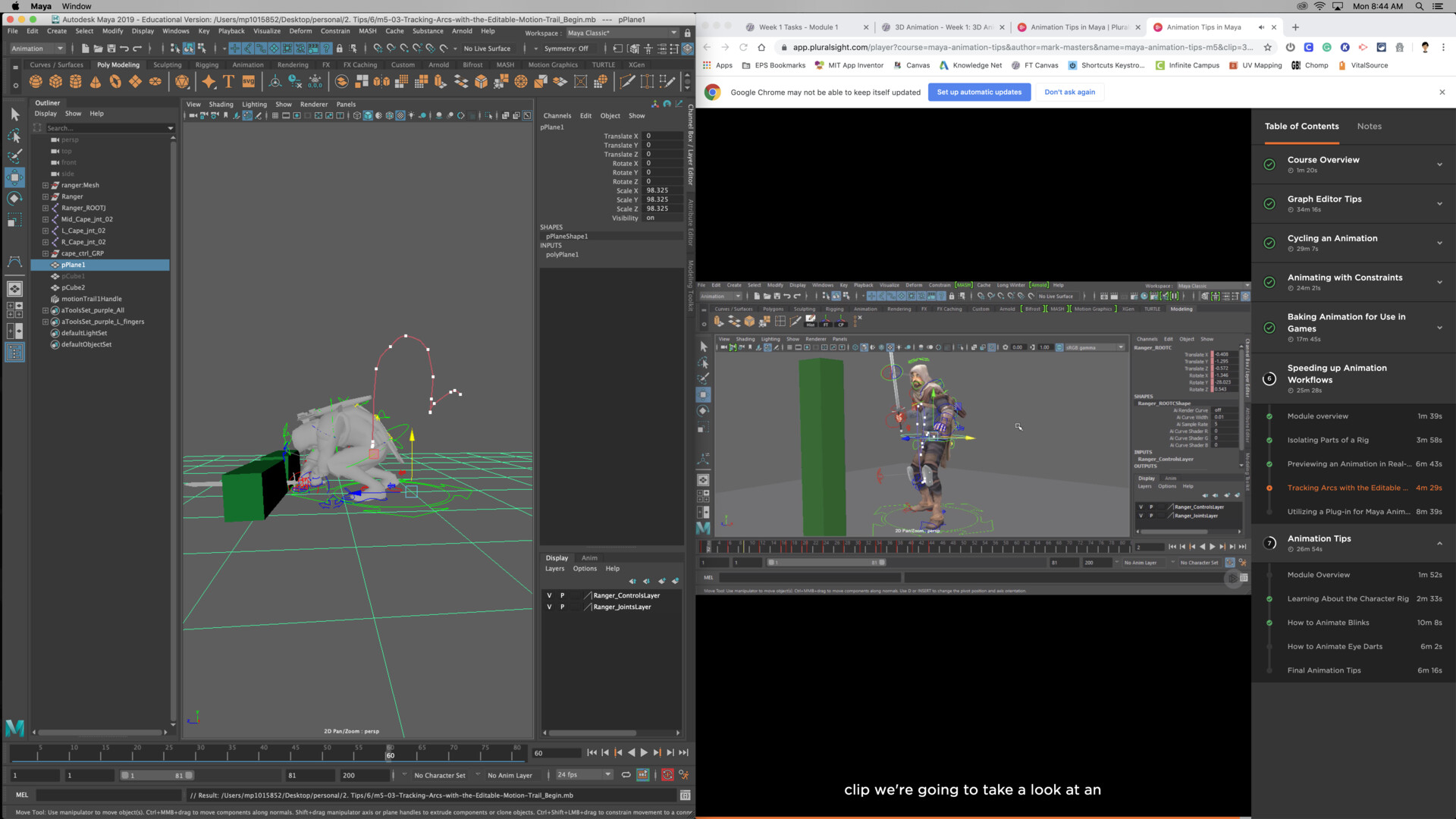The height and width of the screenshot is (819, 1456).
Task: Enable snap to grid with the magnet icon
Action: pyautogui.click(x=235, y=48)
